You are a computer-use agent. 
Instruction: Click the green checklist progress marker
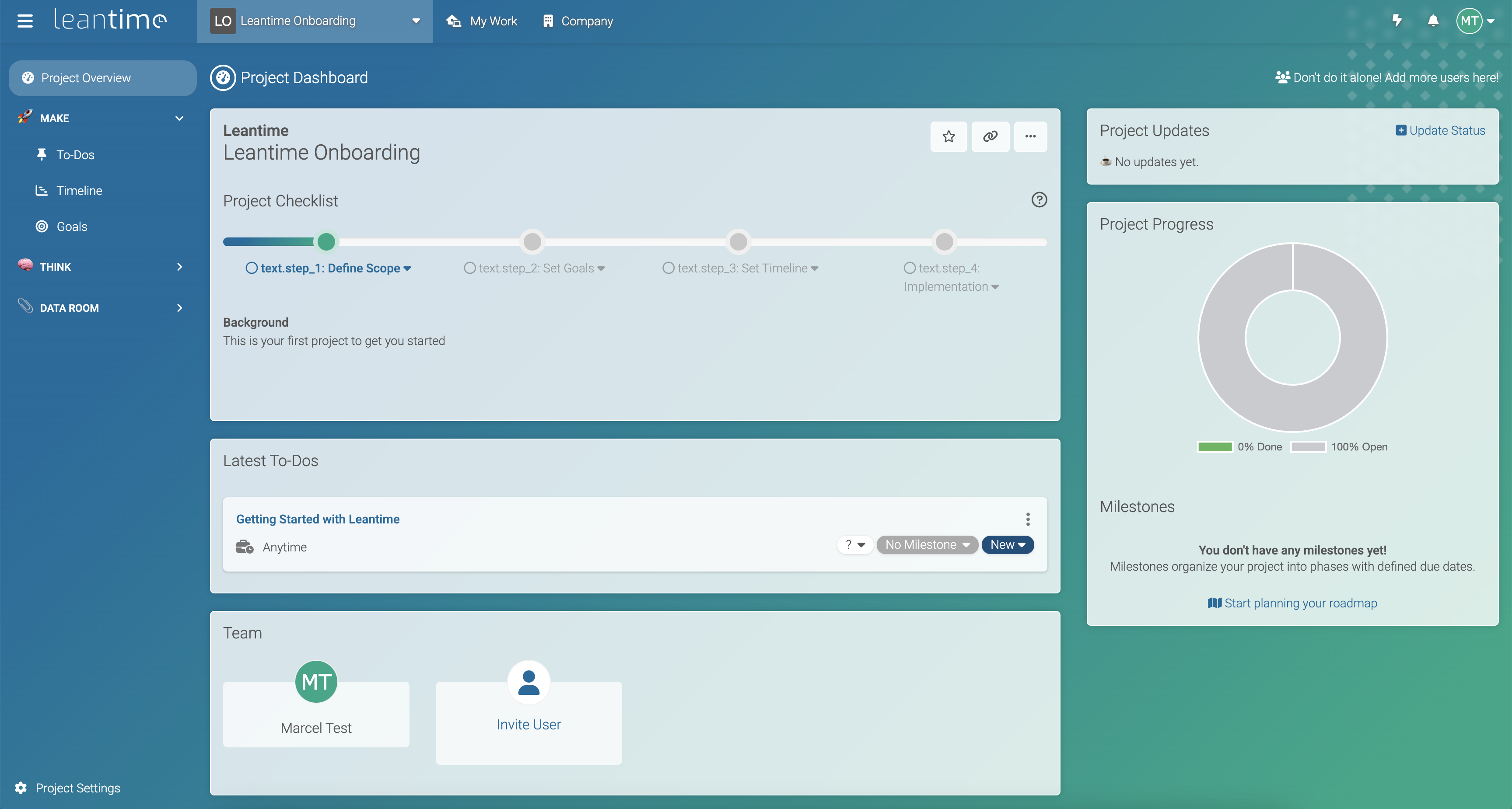pyautogui.click(x=326, y=242)
